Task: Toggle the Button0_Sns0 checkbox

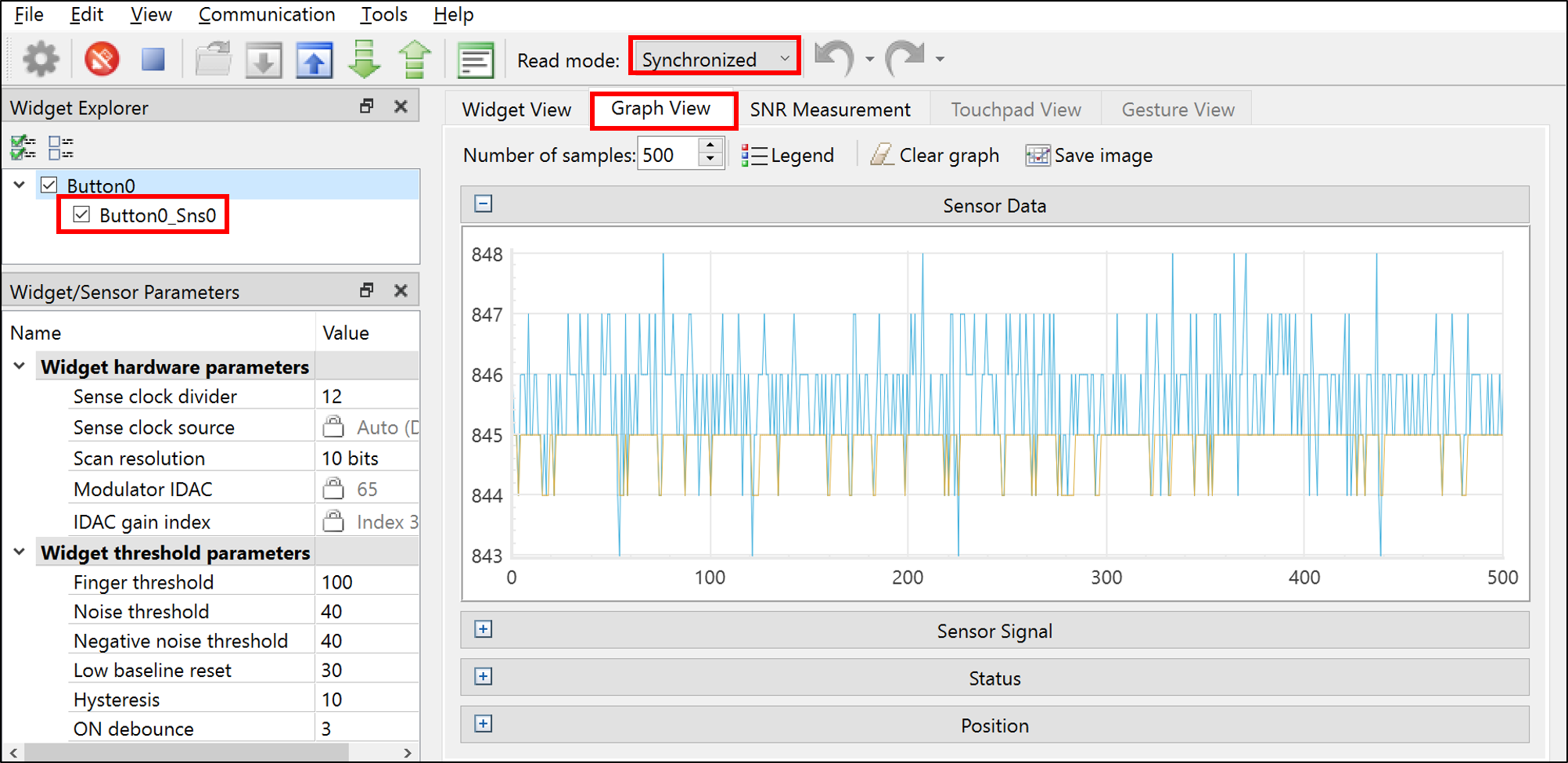Action: (81, 214)
